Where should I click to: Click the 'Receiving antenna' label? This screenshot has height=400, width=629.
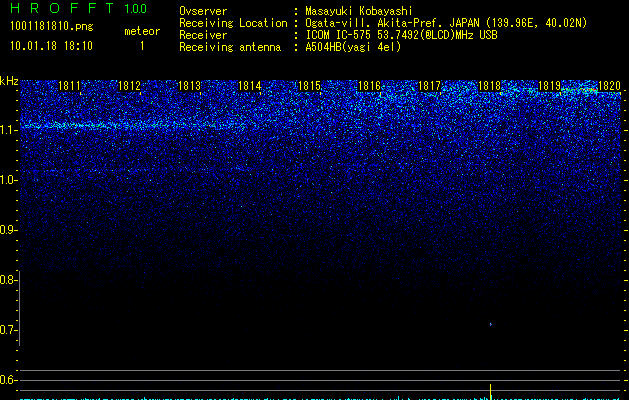(230, 47)
